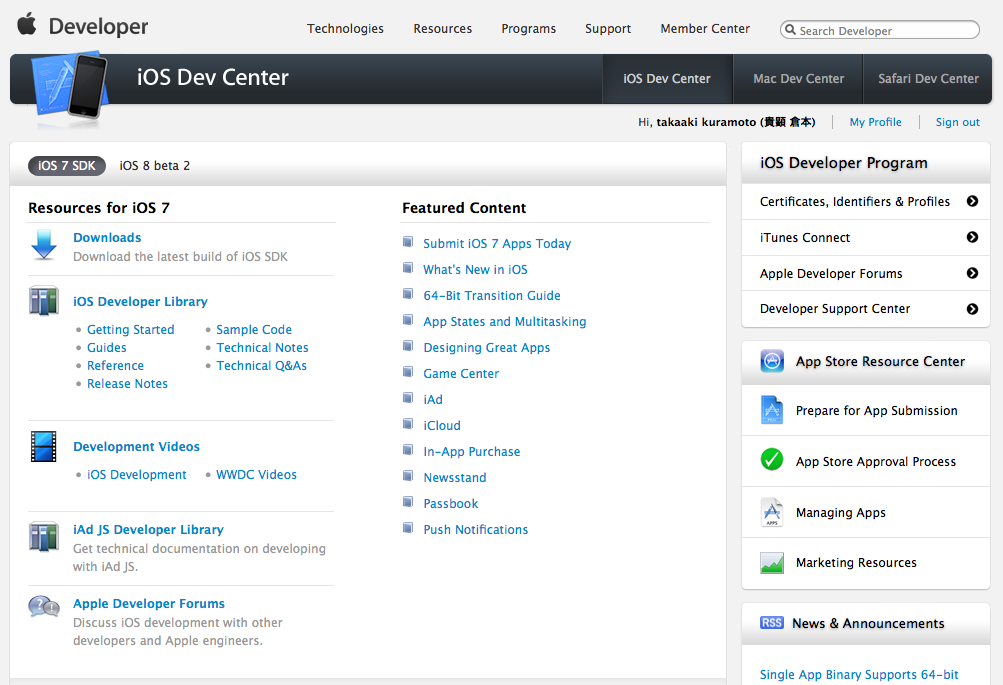
Task: Switch to Mac Dev Center tab
Action: (798, 79)
